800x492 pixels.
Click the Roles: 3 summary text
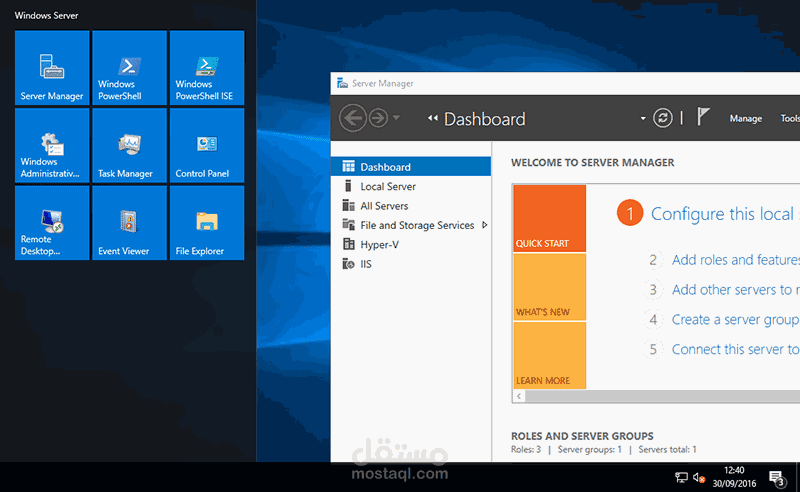526,450
